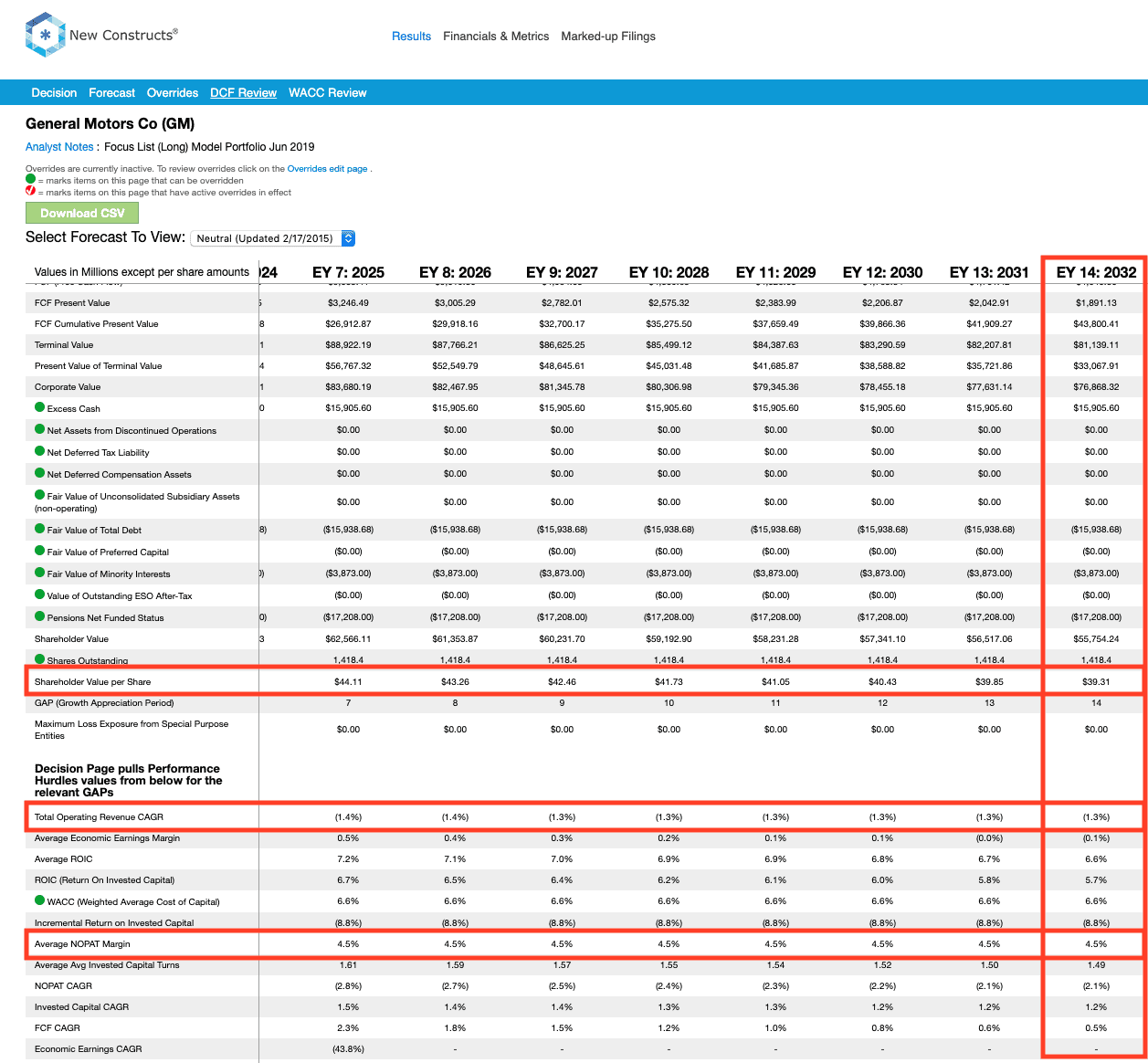Click green dot beside Value of Outstanding ESO After-Tax

click(40, 595)
